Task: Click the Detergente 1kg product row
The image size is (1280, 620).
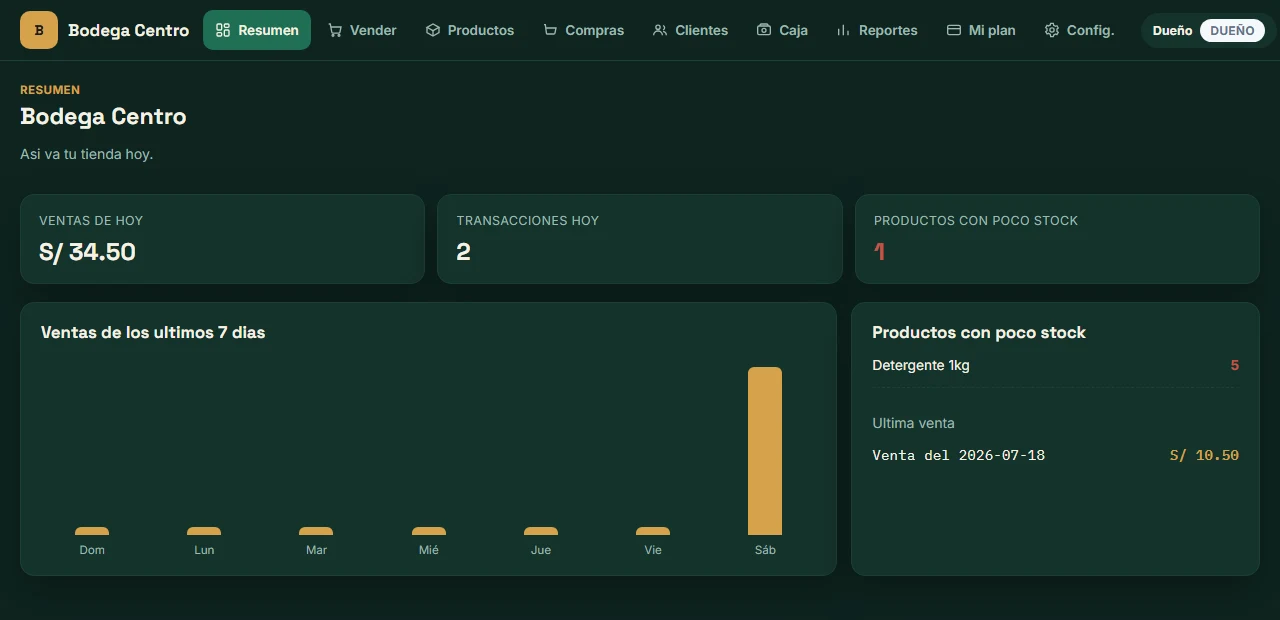Action: pyautogui.click(x=1055, y=366)
